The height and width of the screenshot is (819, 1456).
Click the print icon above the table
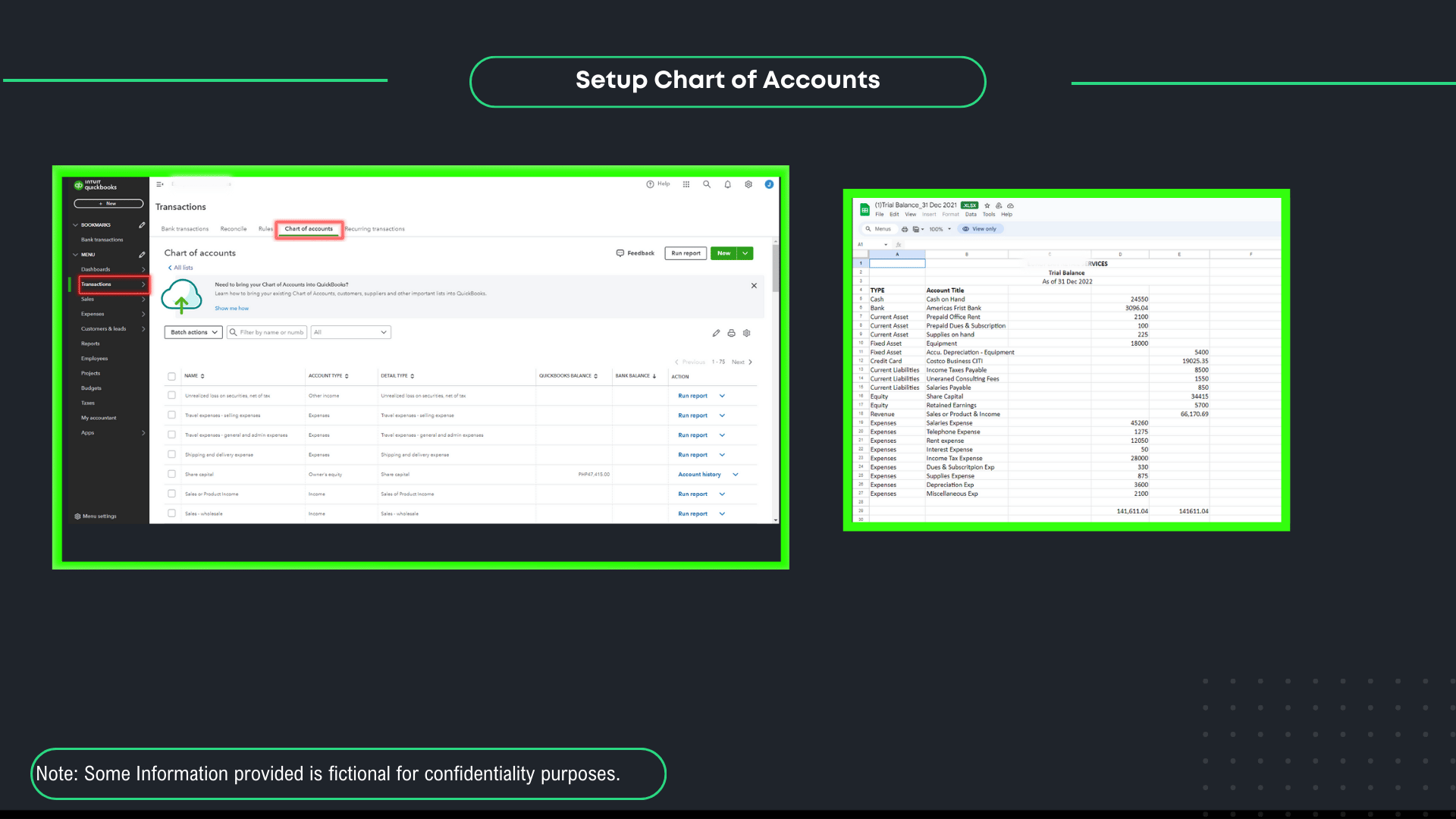pos(731,333)
